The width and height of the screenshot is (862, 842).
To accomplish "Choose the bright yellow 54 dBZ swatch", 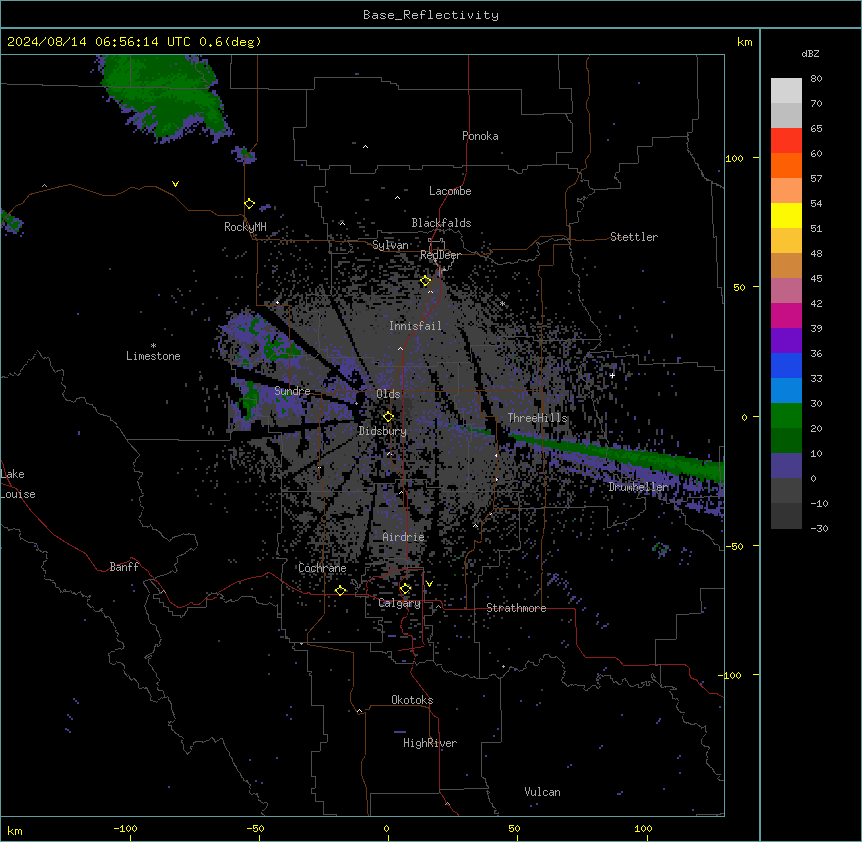I will tap(786, 215).
